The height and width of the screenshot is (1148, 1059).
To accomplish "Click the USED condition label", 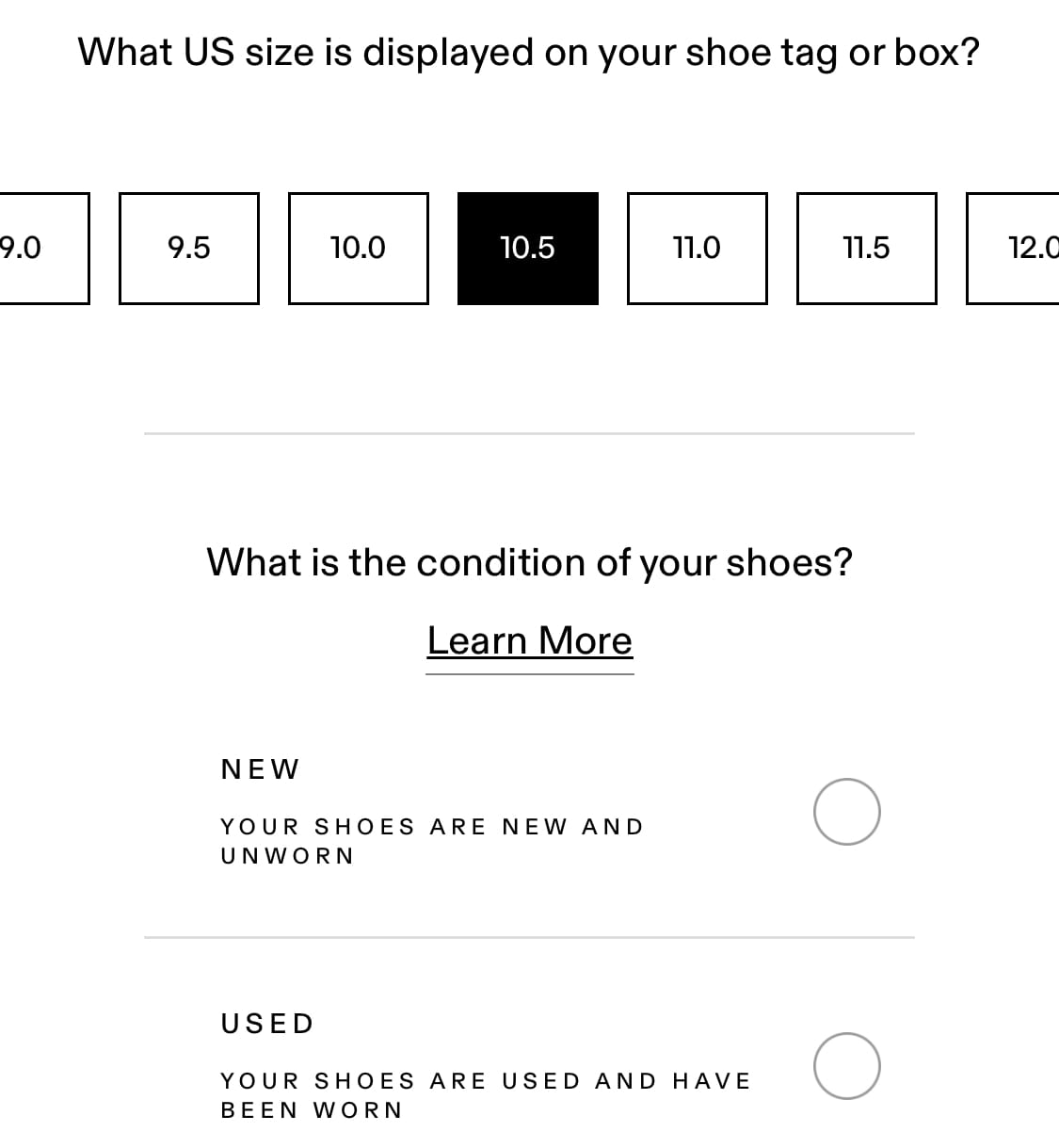I will click(x=266, y=1022).
